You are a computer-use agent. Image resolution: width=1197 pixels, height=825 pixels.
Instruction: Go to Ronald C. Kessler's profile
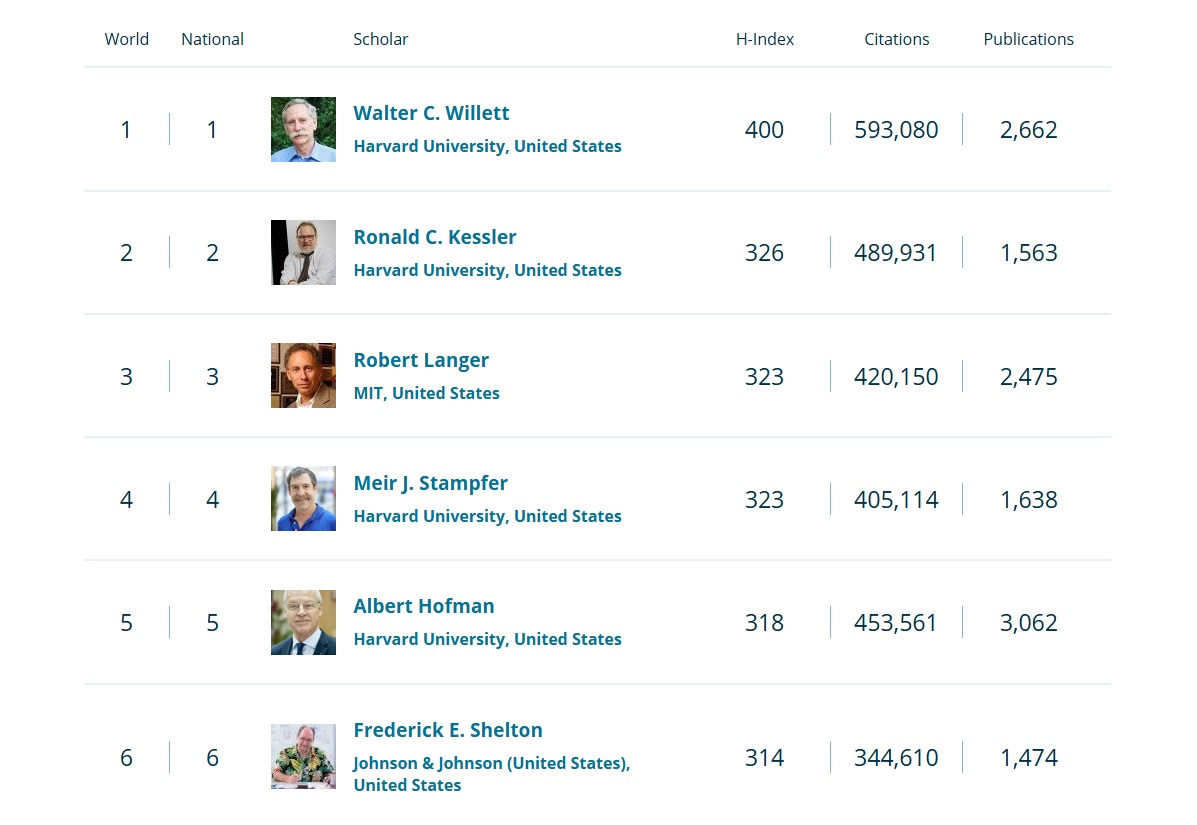pos(435,237)
